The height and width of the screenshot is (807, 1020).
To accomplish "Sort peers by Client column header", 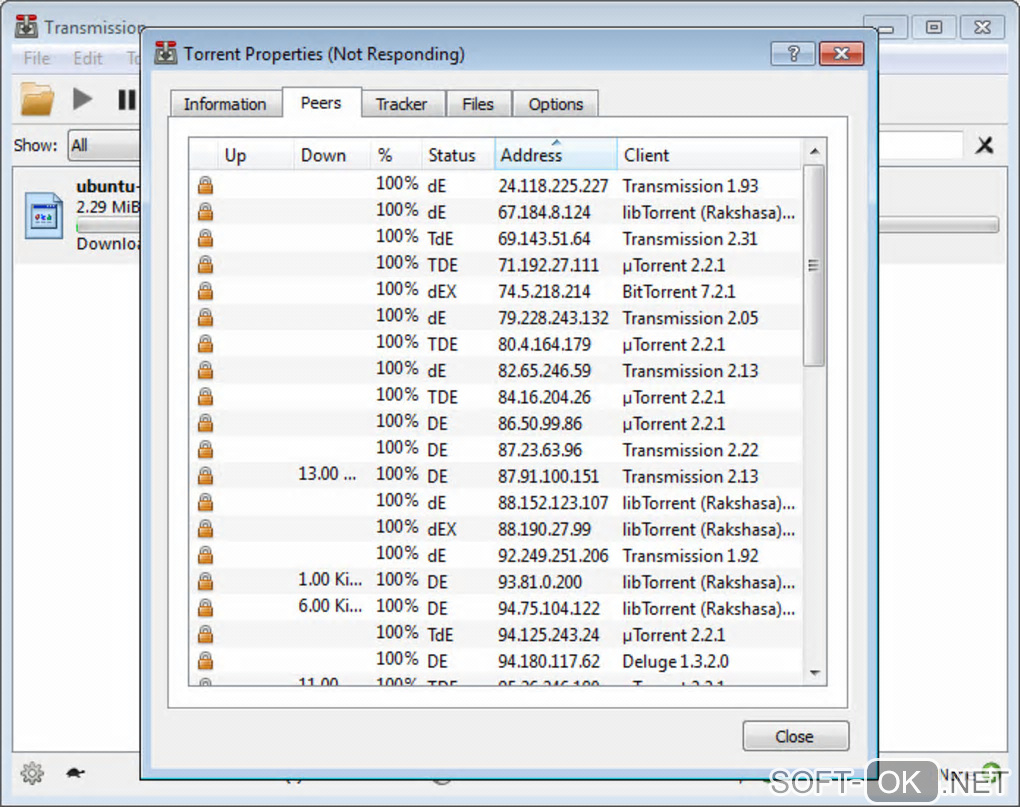I will coord(709,155).
